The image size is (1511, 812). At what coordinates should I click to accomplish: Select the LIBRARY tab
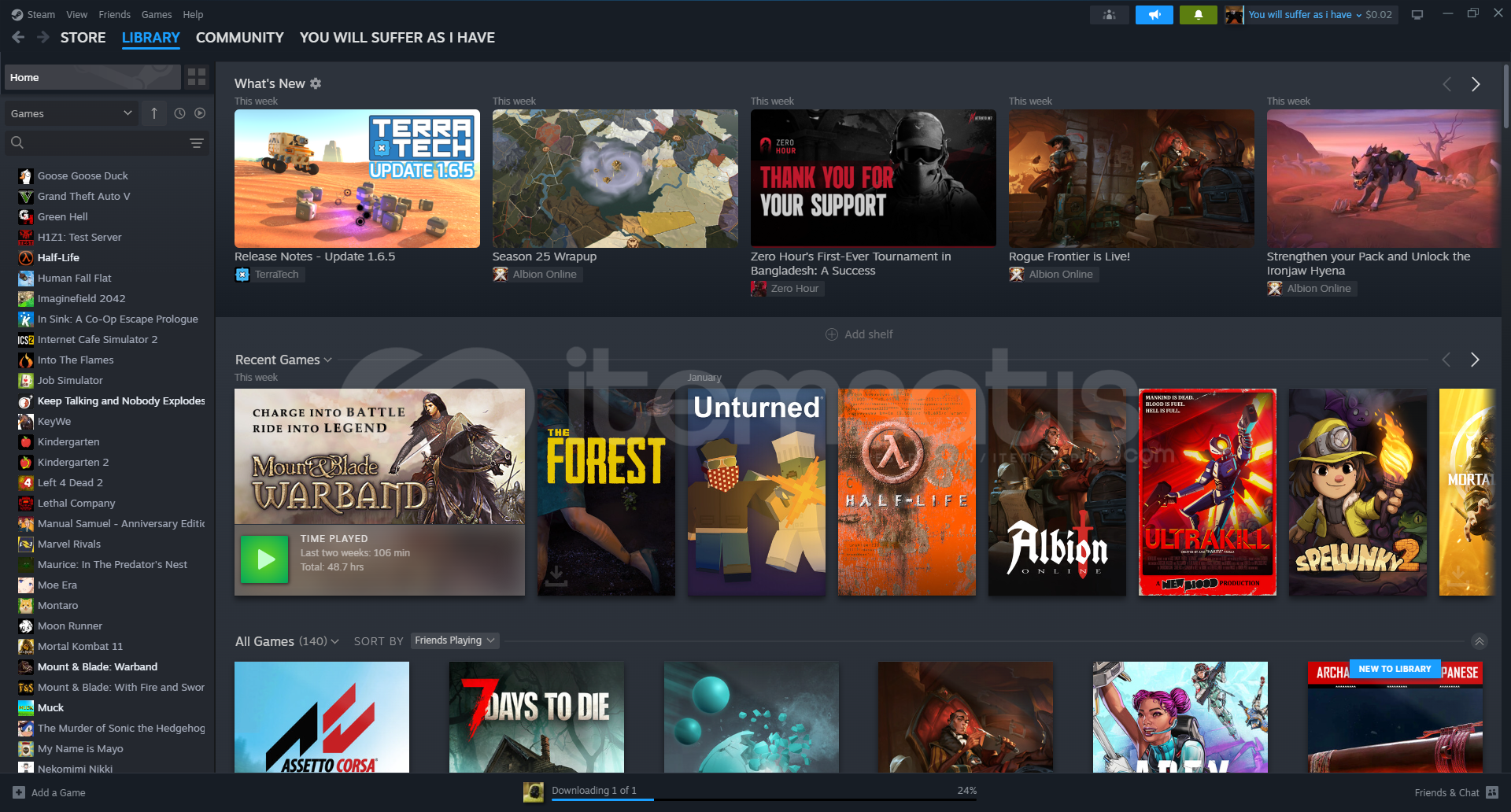point(150,38)
